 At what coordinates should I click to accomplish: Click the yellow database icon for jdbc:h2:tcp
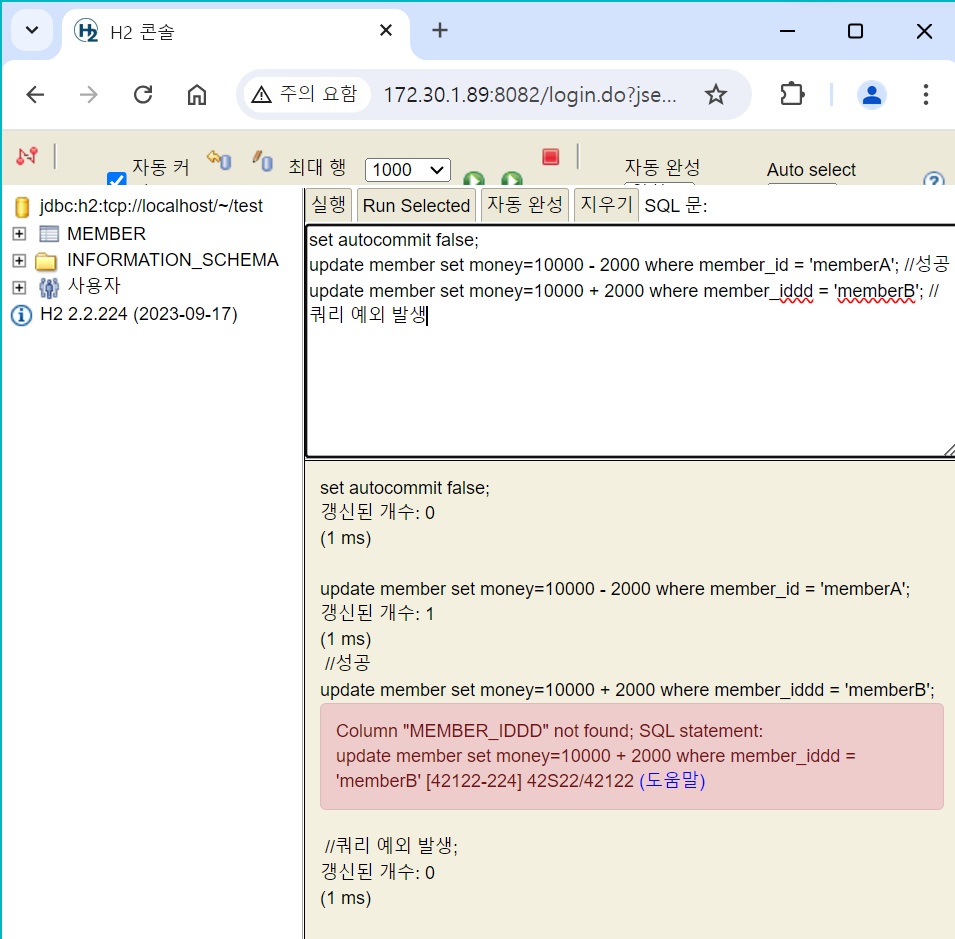(22, 207)
